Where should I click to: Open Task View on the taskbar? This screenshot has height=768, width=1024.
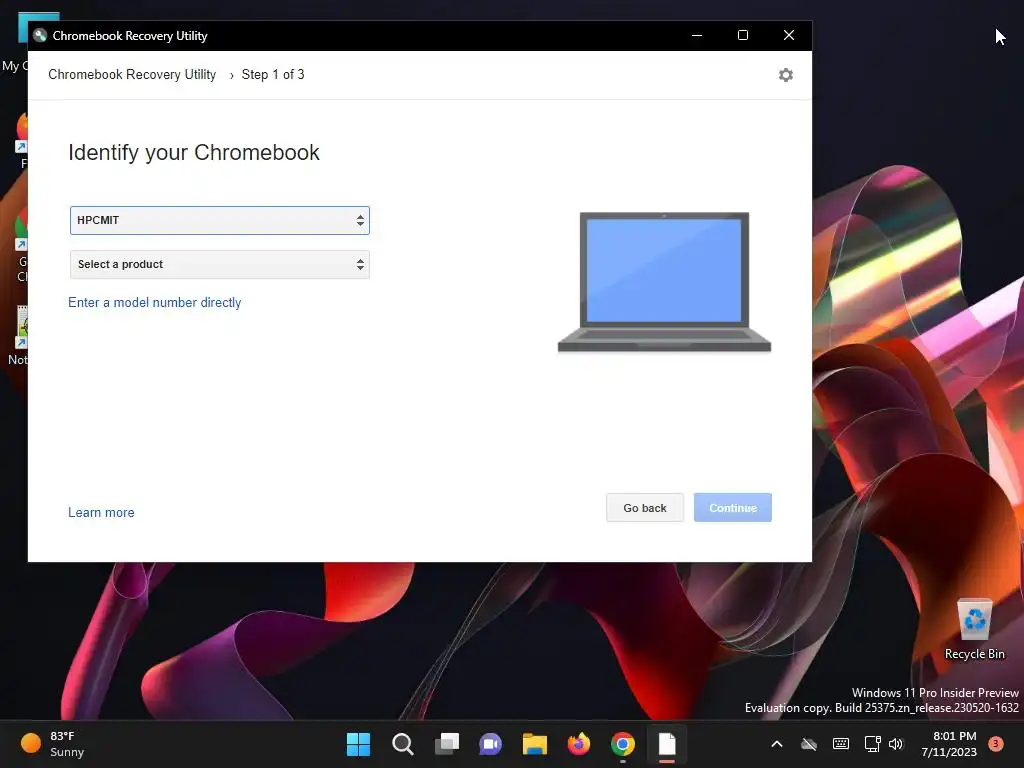447,744
